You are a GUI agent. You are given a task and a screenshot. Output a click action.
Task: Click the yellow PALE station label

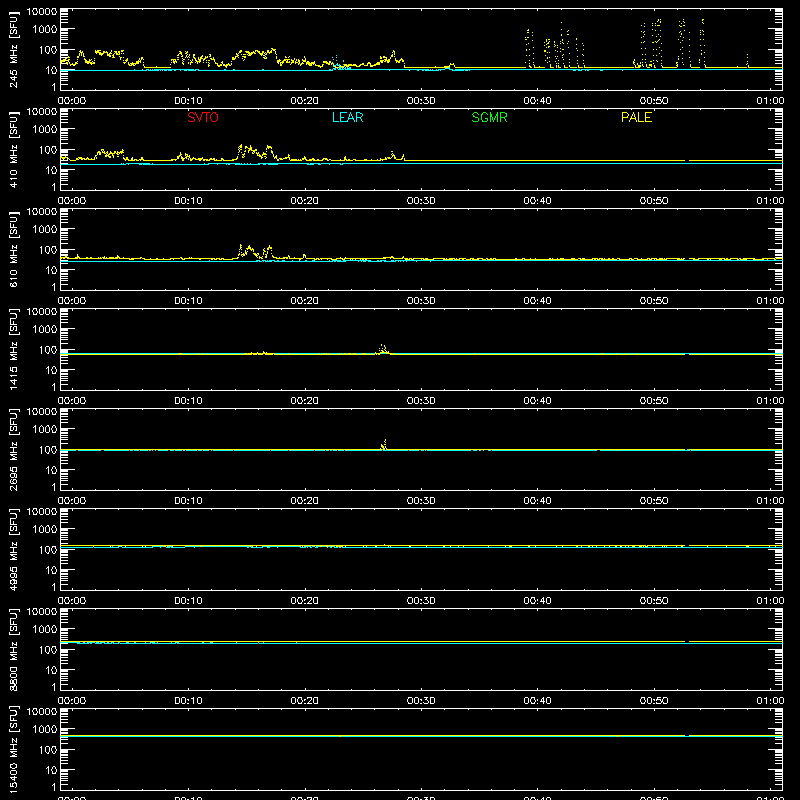636,117
